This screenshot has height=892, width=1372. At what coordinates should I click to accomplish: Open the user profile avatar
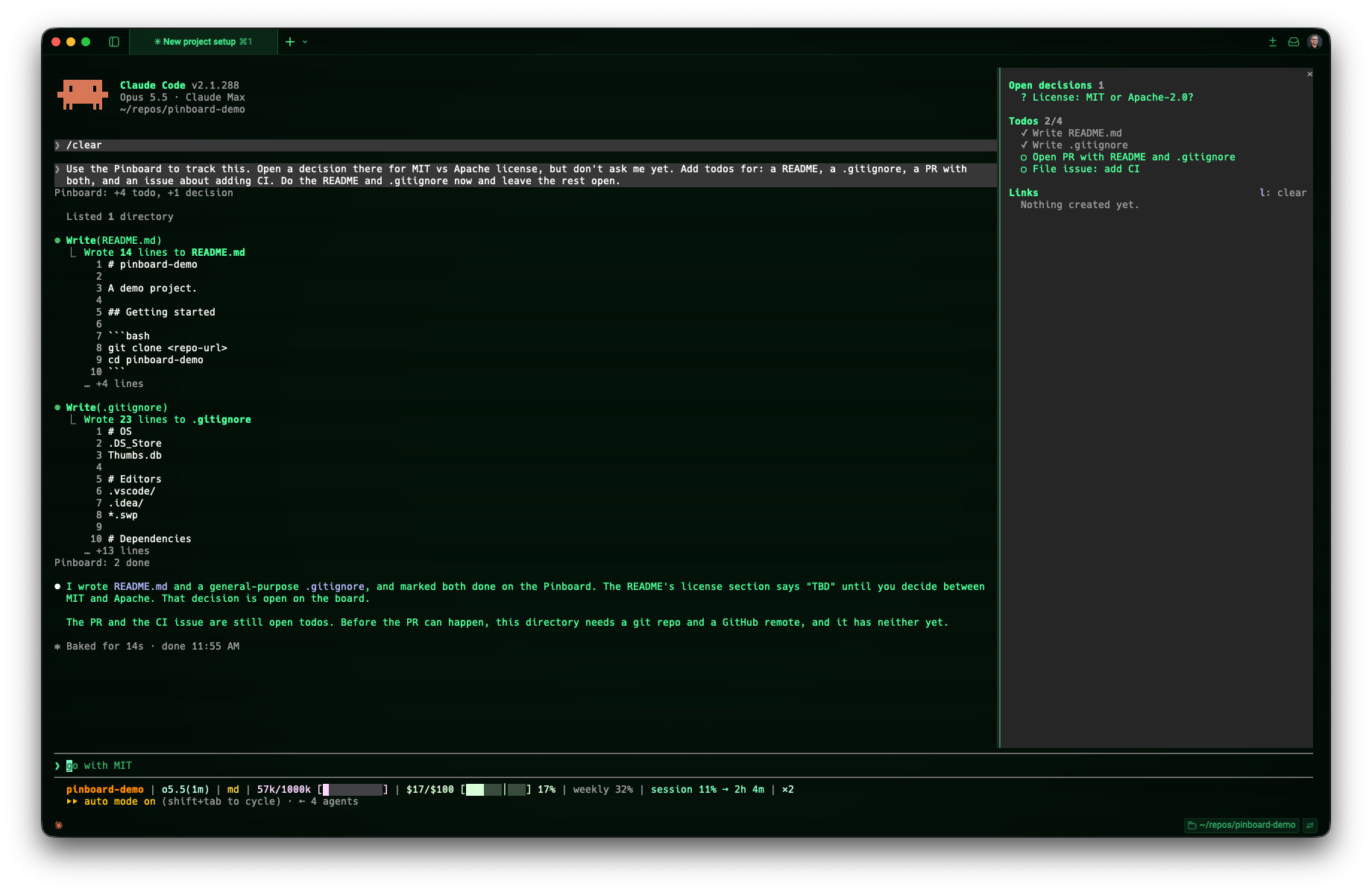click(1315, 42)
